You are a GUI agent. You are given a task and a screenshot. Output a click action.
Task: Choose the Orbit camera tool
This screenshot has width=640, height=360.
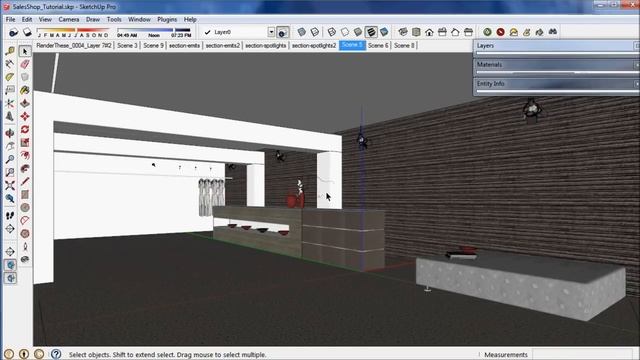point(10,133)
